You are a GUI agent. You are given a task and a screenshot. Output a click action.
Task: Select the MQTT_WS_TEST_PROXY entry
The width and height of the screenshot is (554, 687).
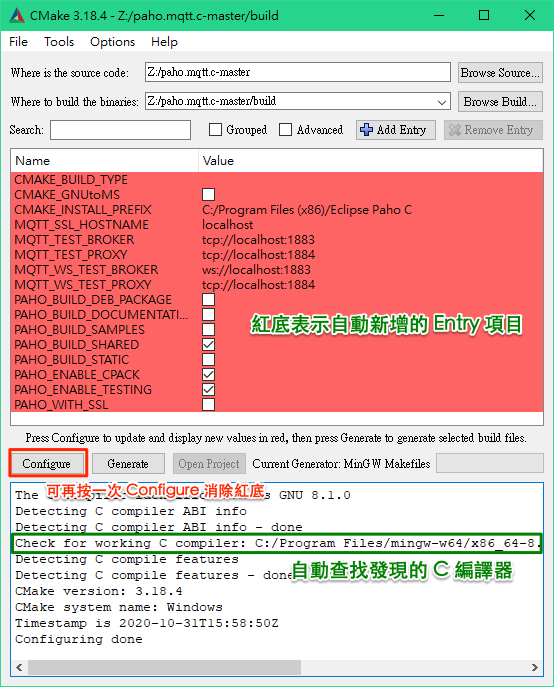coord(83,285)
